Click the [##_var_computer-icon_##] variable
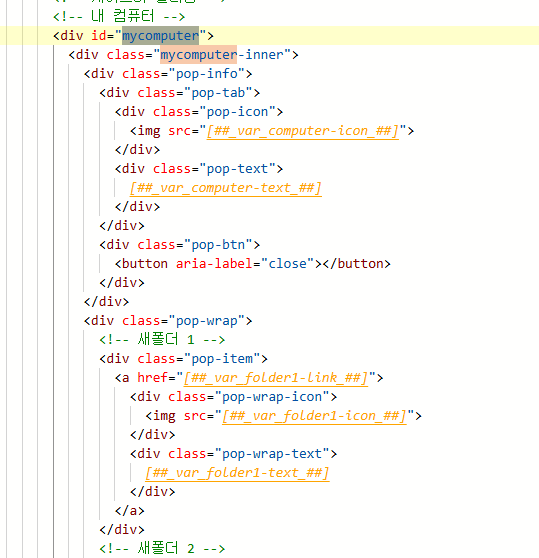Viewport: 539px width, 558px height. point(303,131)
